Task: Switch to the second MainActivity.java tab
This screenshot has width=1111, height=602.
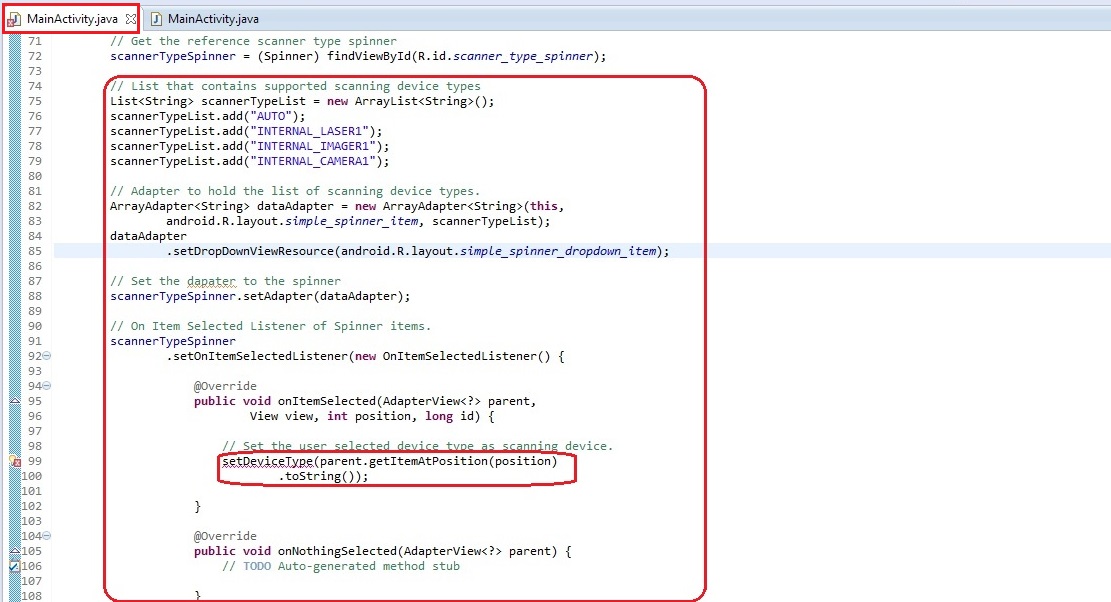Action: click(x=215, y=20)
